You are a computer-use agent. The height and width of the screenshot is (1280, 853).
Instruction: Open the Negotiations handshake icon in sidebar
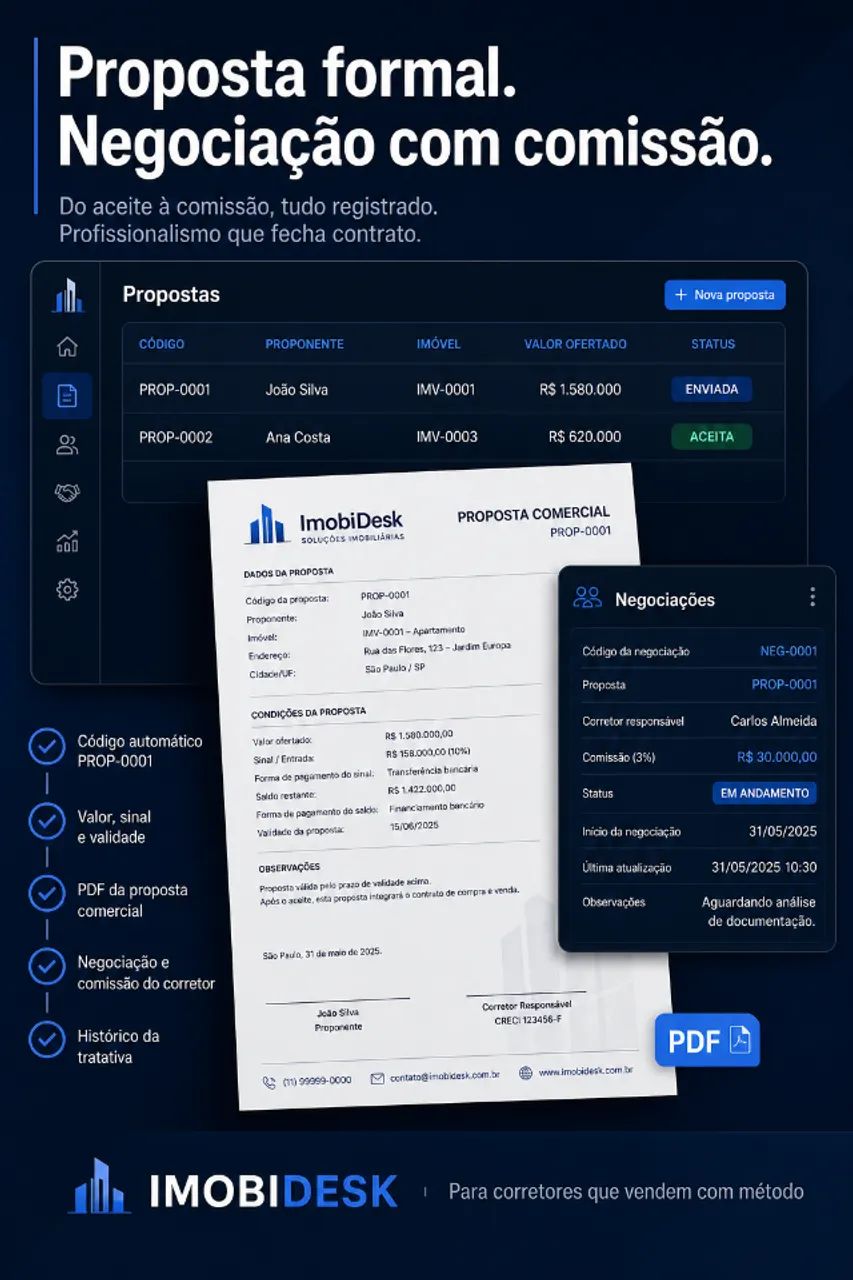point(67,493)
